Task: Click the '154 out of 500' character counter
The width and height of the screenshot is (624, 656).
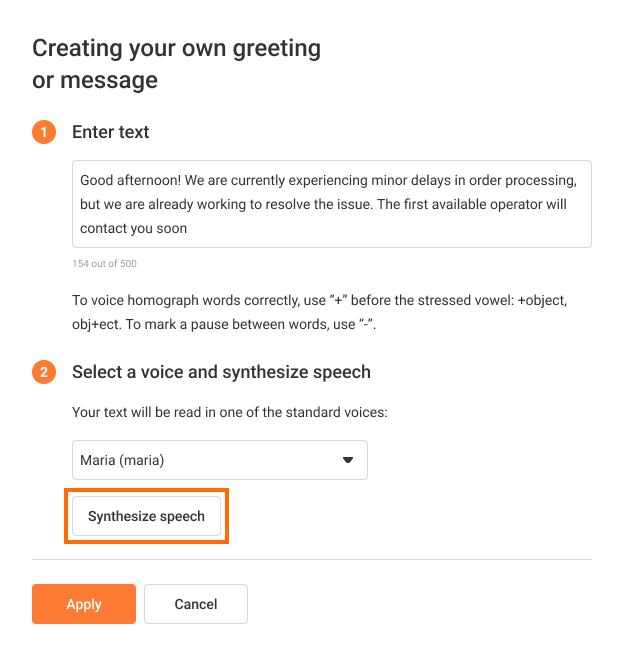Action: [x=105, y=264]
